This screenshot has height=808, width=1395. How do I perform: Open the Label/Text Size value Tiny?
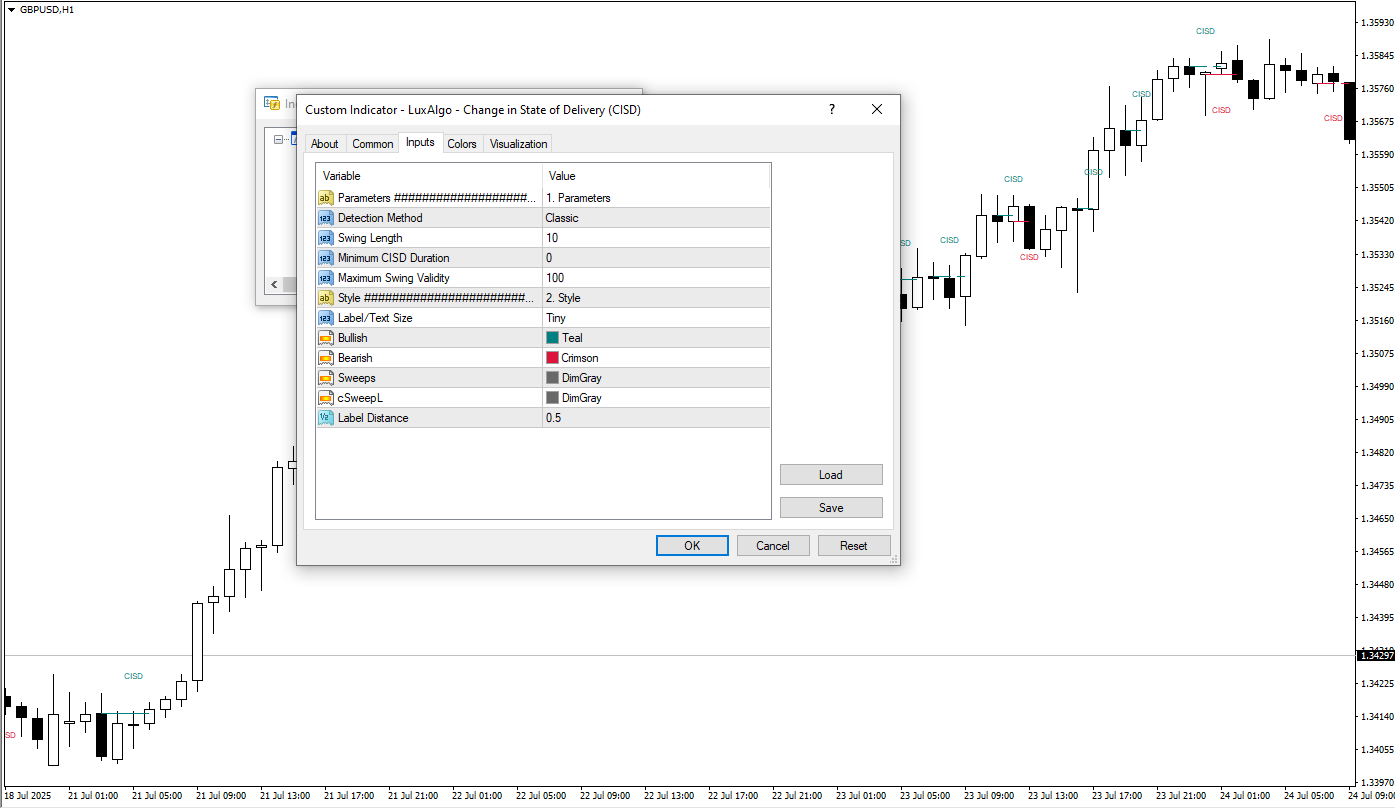click(656, 318)
